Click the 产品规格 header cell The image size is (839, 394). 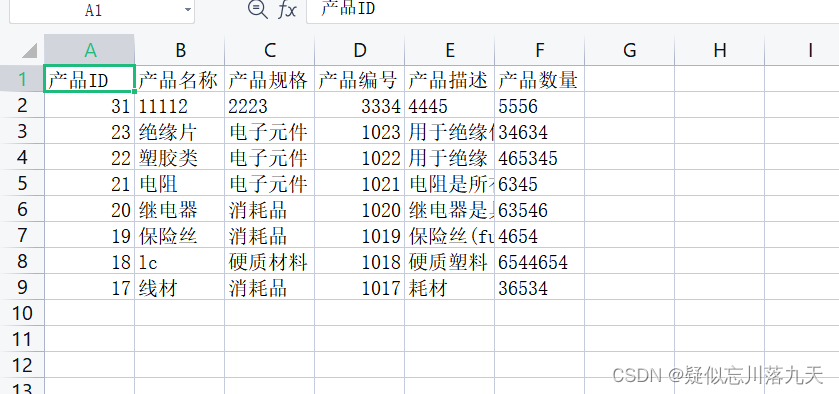(x=270, y=79)
